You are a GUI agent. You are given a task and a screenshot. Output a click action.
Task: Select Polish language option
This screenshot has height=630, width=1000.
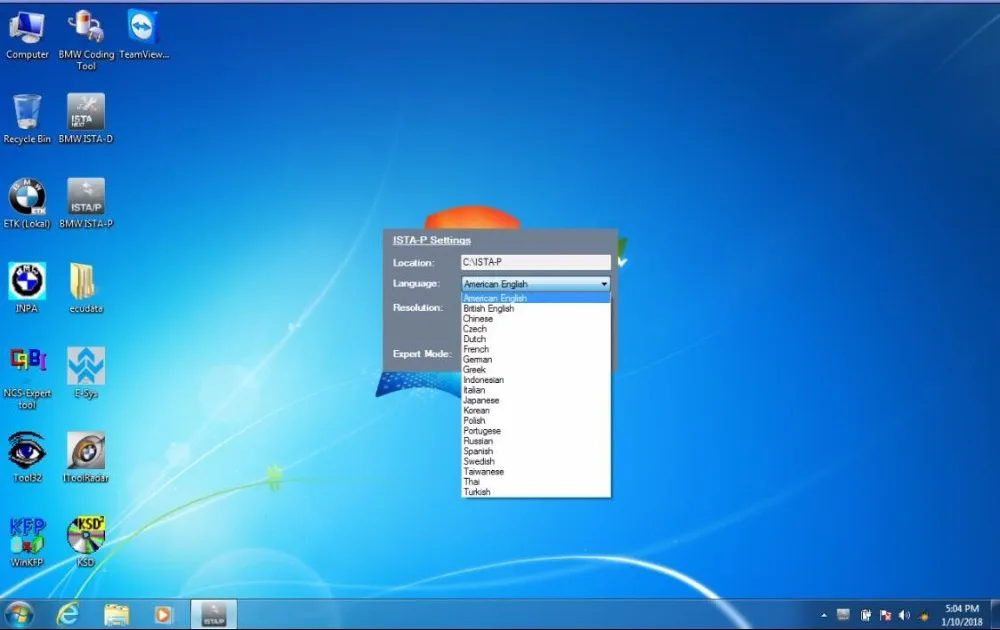(x=536, y=420)
